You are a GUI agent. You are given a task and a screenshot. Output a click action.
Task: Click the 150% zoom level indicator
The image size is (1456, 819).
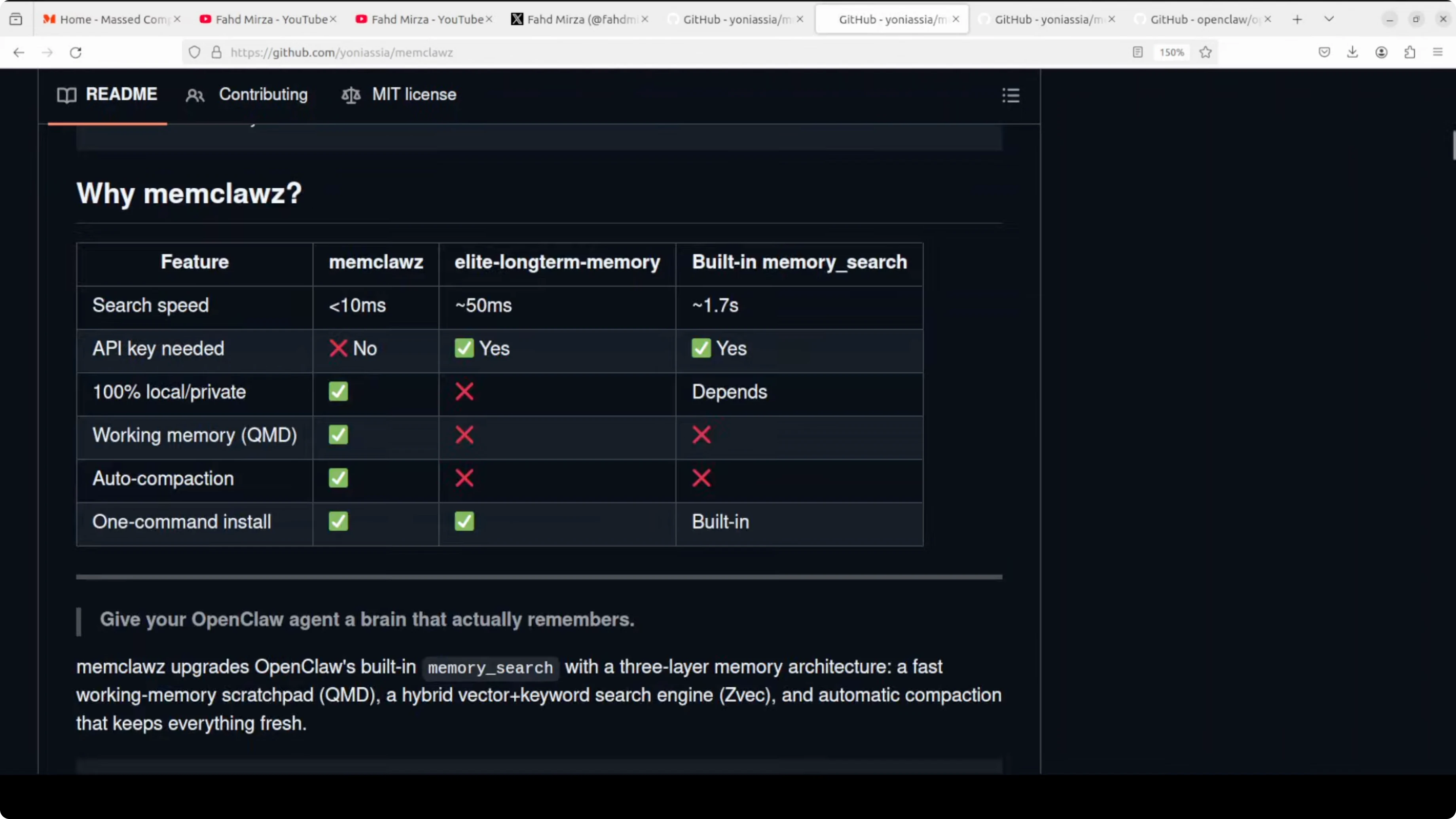tap(1172, 53)
